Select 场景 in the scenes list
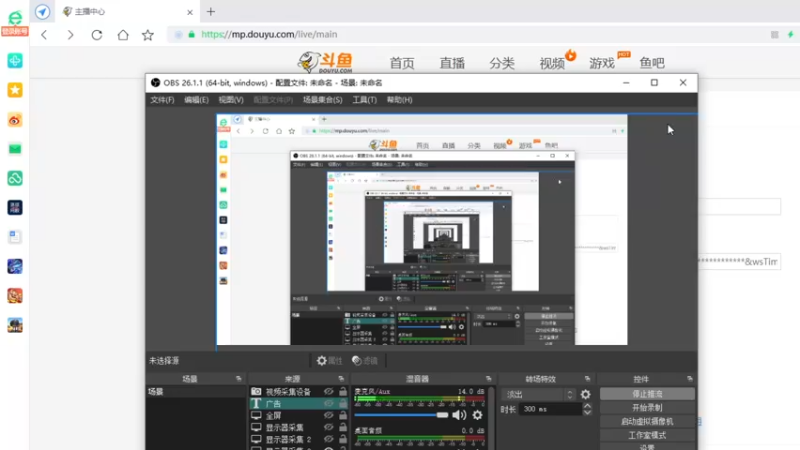 click(x=195, y=392)
